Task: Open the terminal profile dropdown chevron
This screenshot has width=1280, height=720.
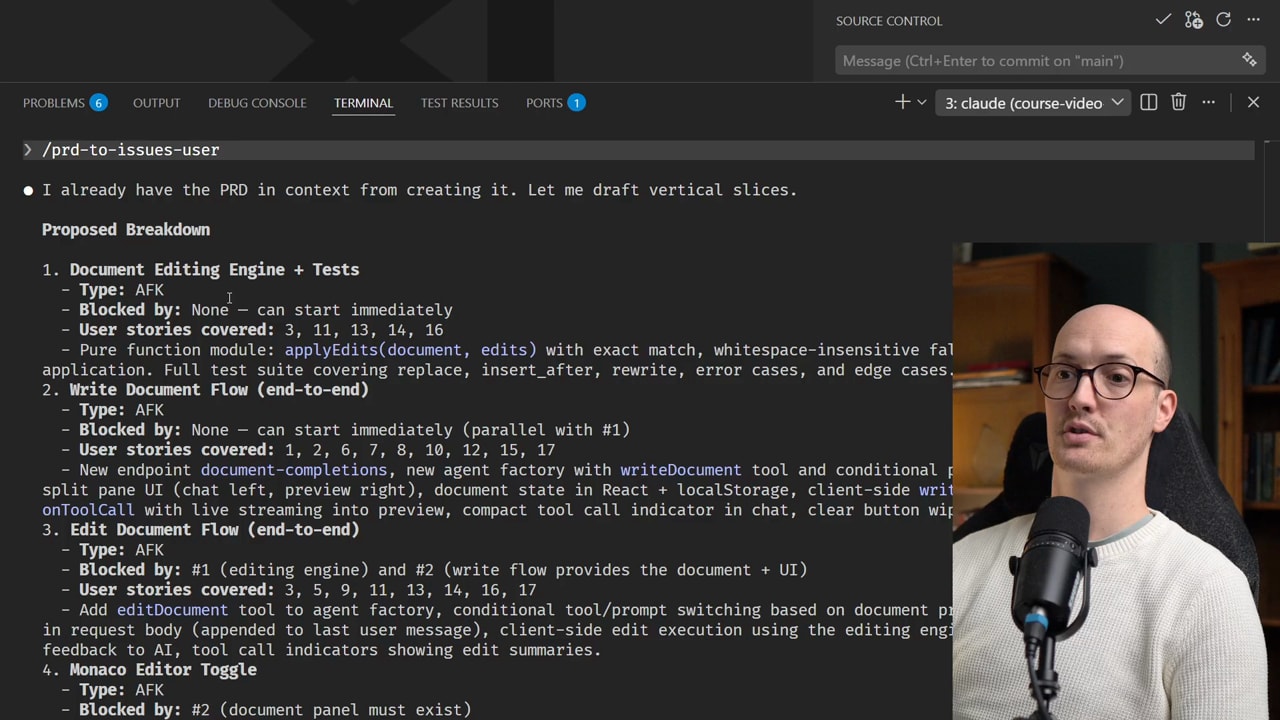Action: point(919,102)
